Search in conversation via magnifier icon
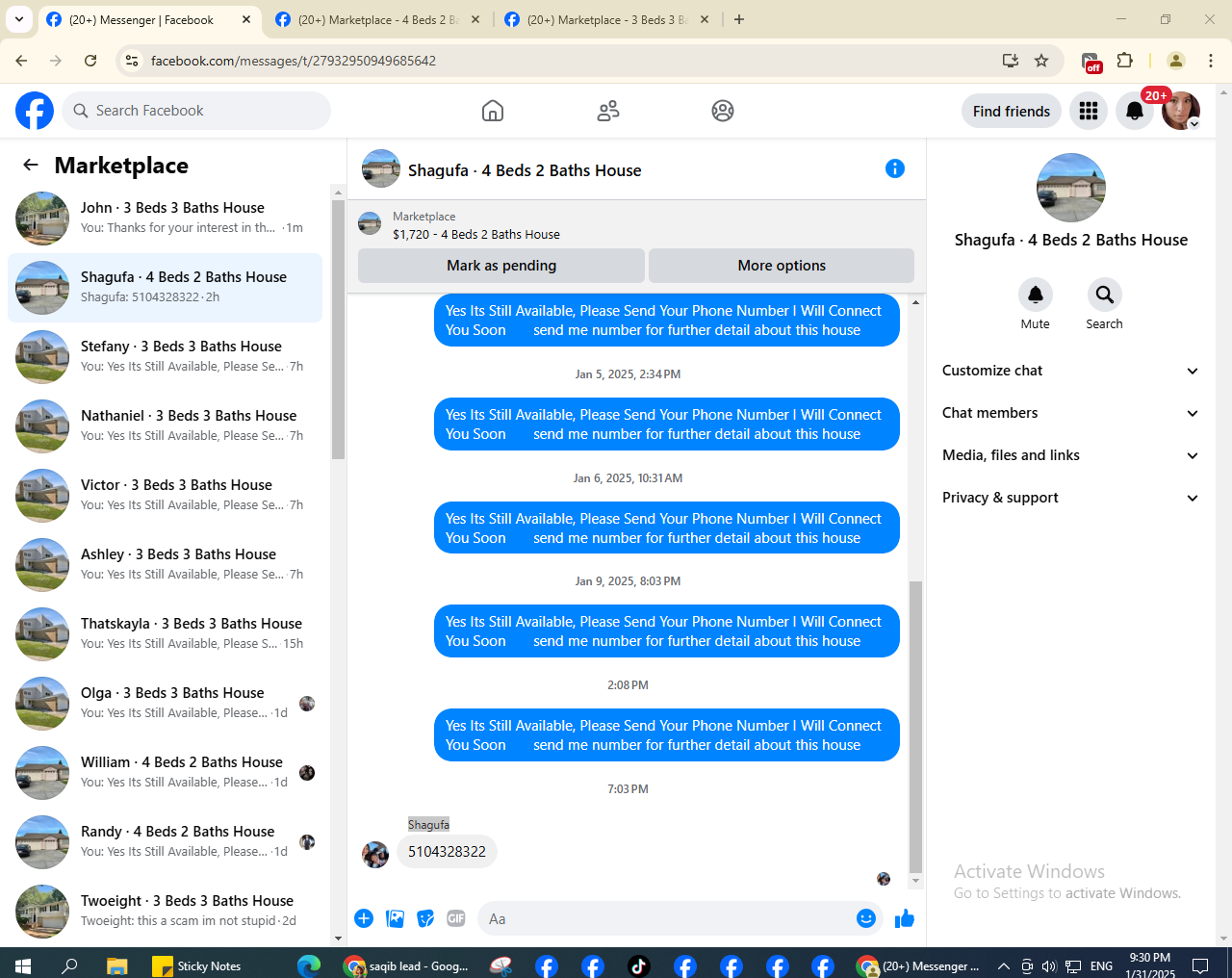 [1105, 295]
